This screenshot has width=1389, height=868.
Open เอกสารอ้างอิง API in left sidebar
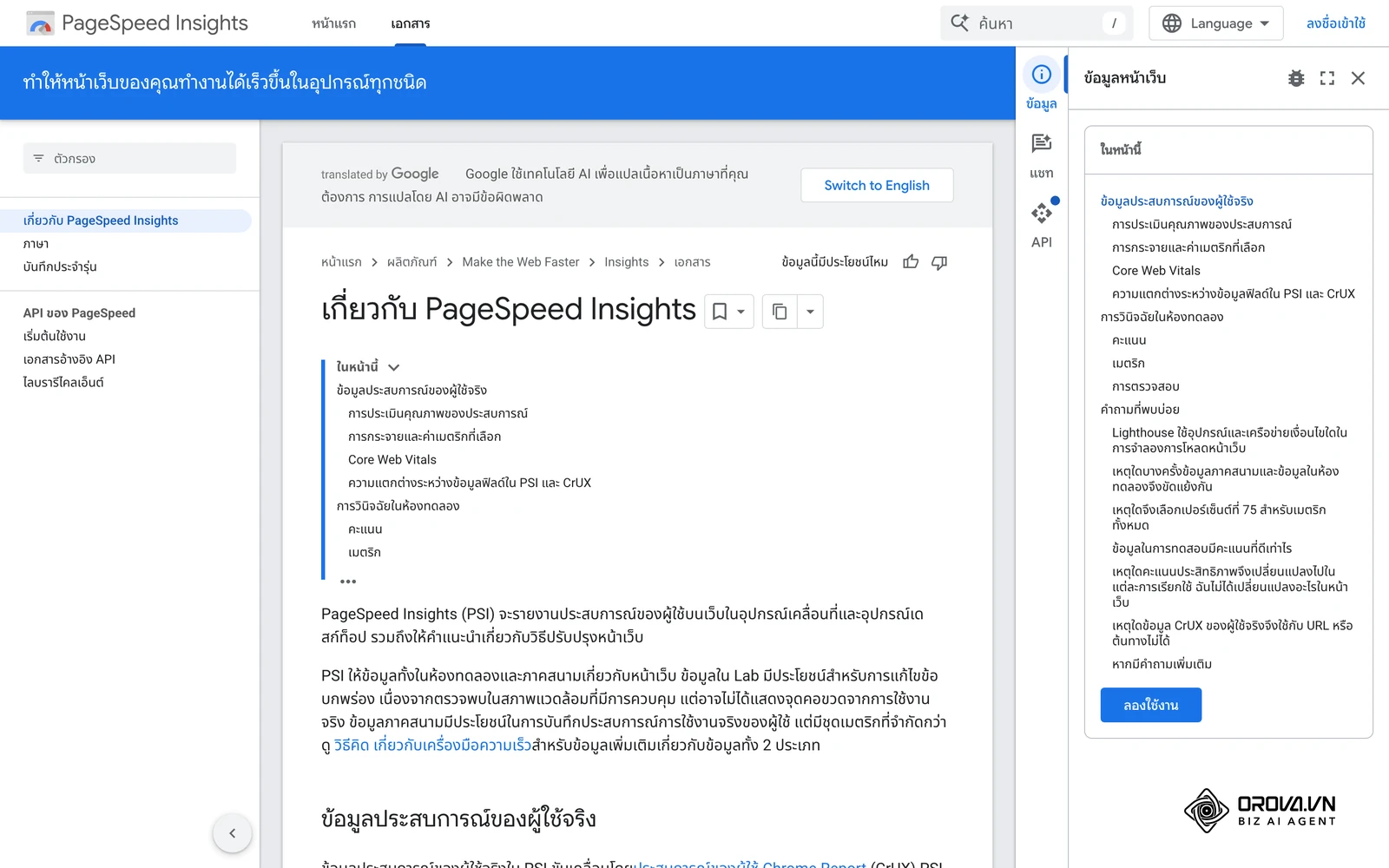[x=69, y=358]
